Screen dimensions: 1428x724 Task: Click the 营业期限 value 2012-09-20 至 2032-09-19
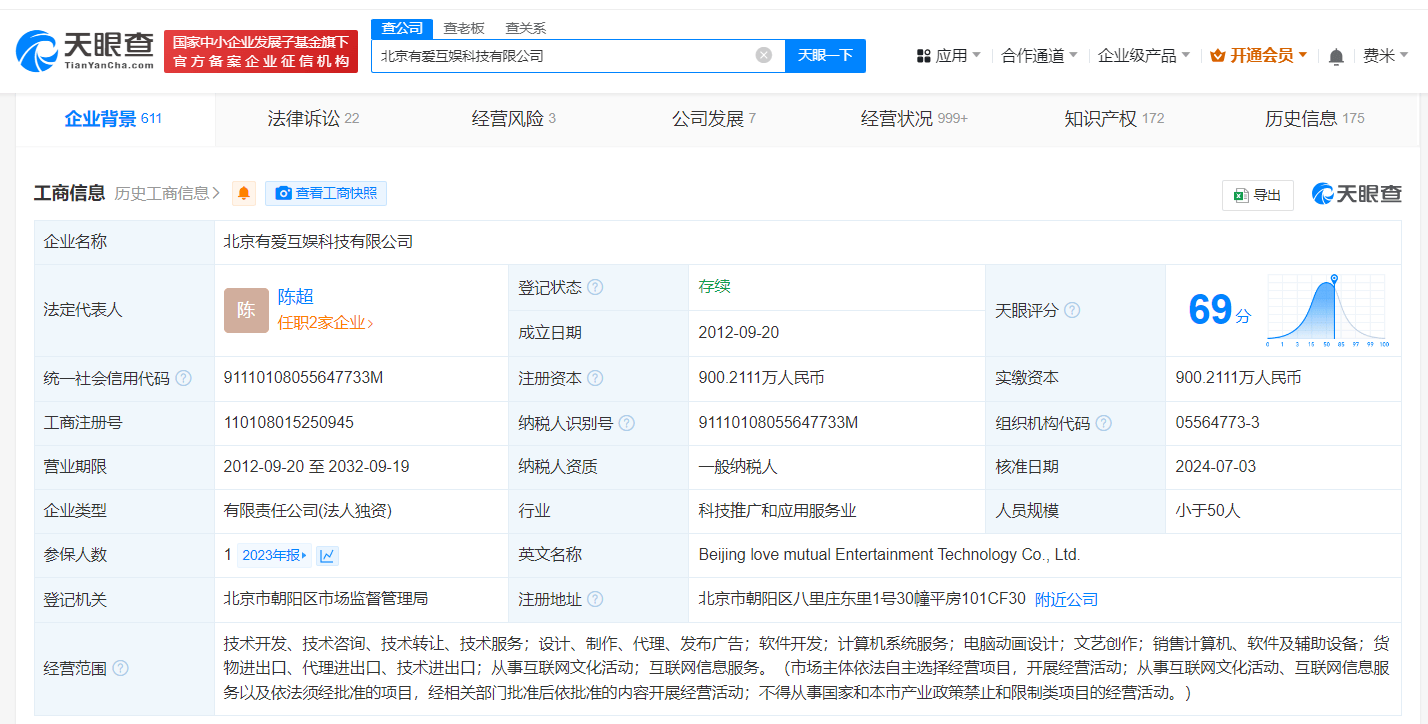[317, 467]
